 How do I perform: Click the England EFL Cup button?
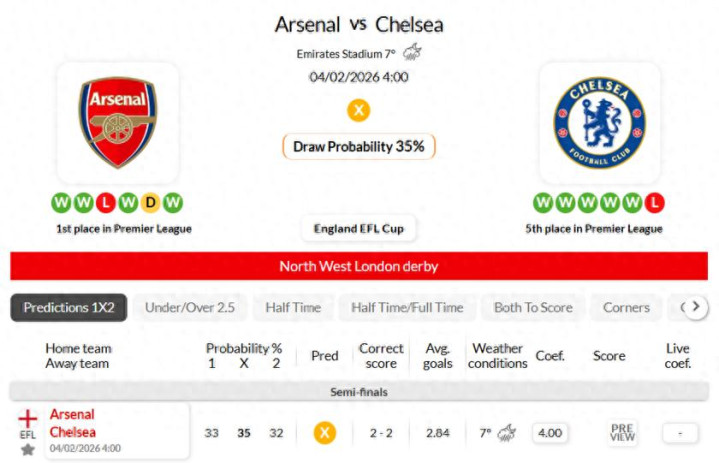click(x=359, y=229)
